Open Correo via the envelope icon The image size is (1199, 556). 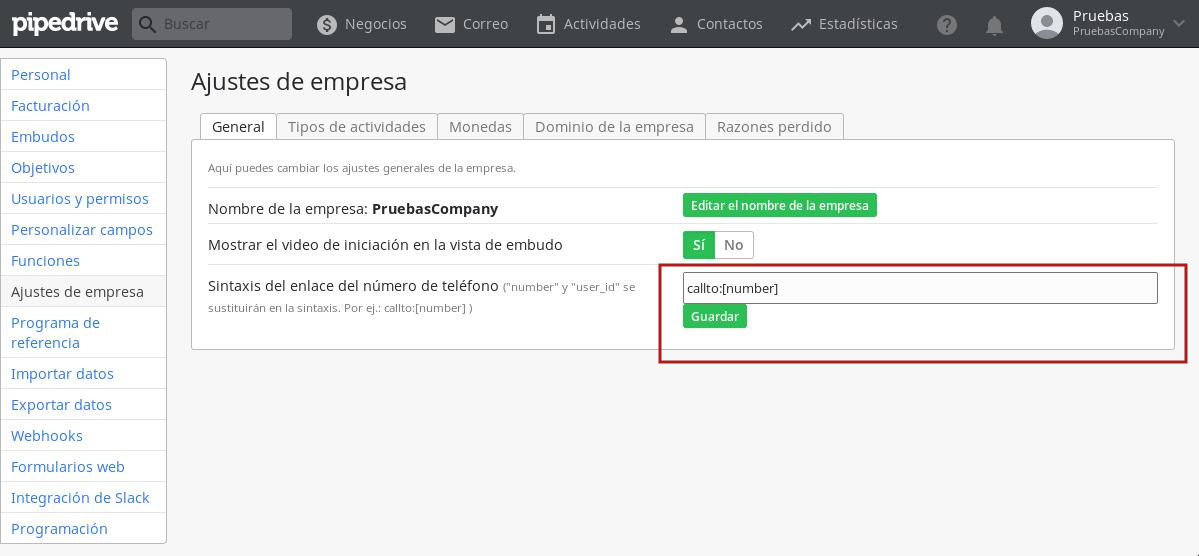click(x=445, y=24)
